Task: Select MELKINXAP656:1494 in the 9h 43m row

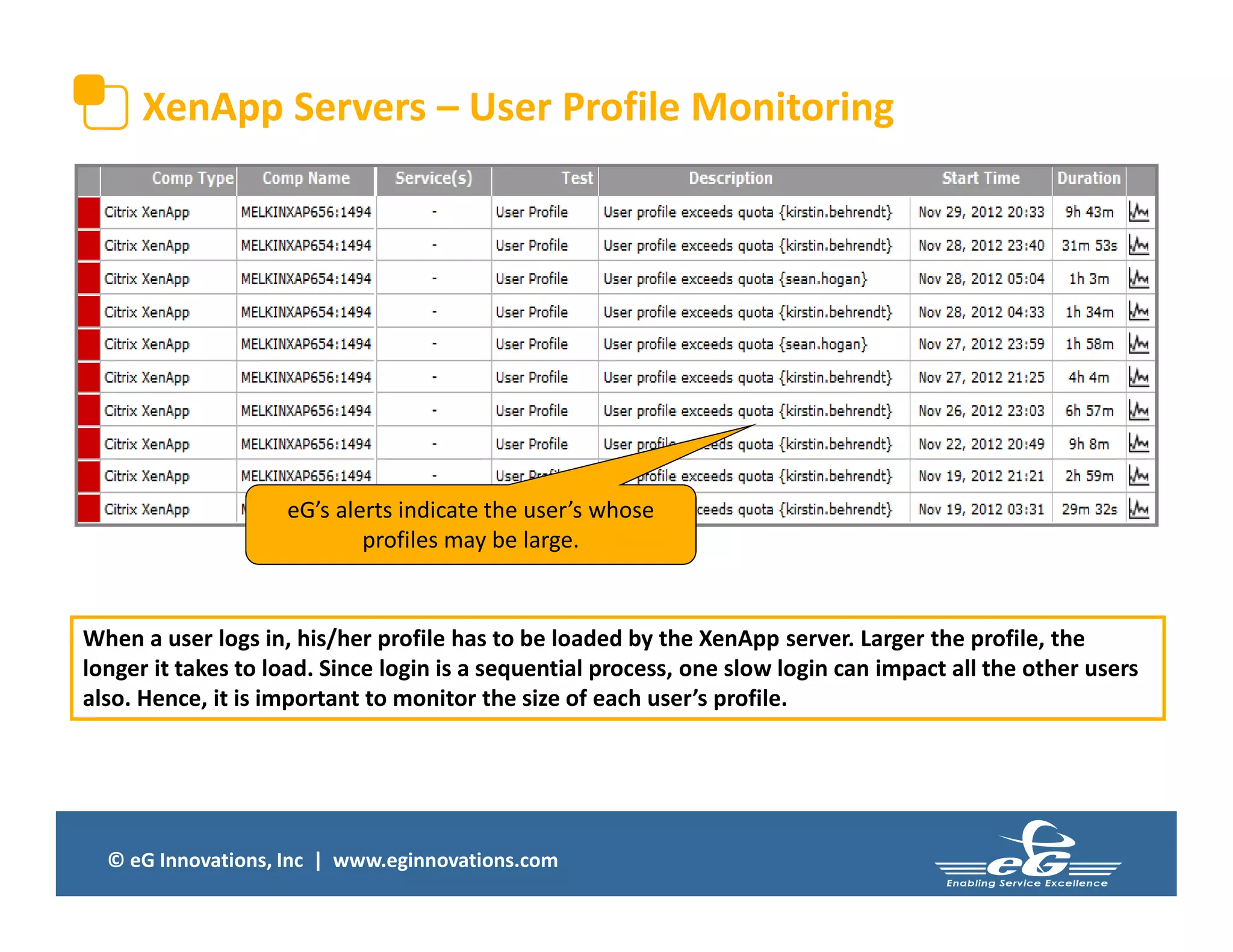Action: [x=306, y=212]
